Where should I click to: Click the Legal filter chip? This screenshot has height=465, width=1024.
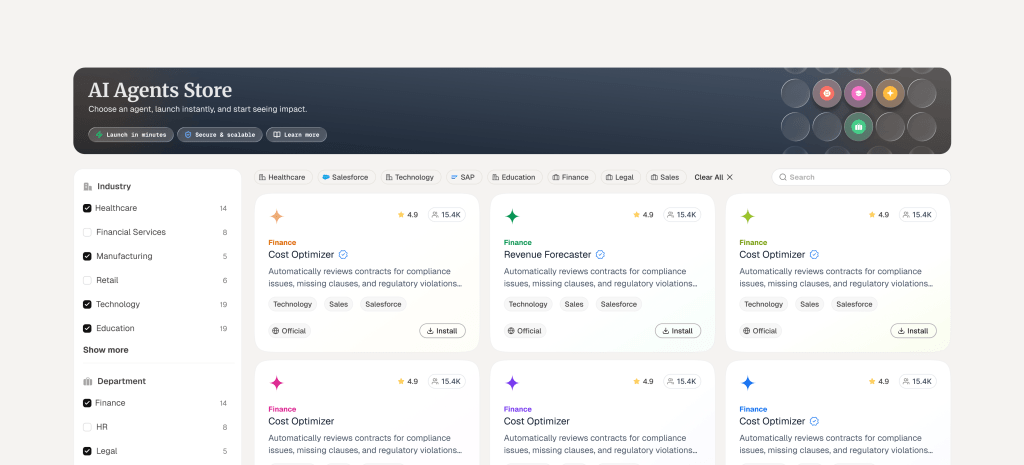[x=620, y=177]
